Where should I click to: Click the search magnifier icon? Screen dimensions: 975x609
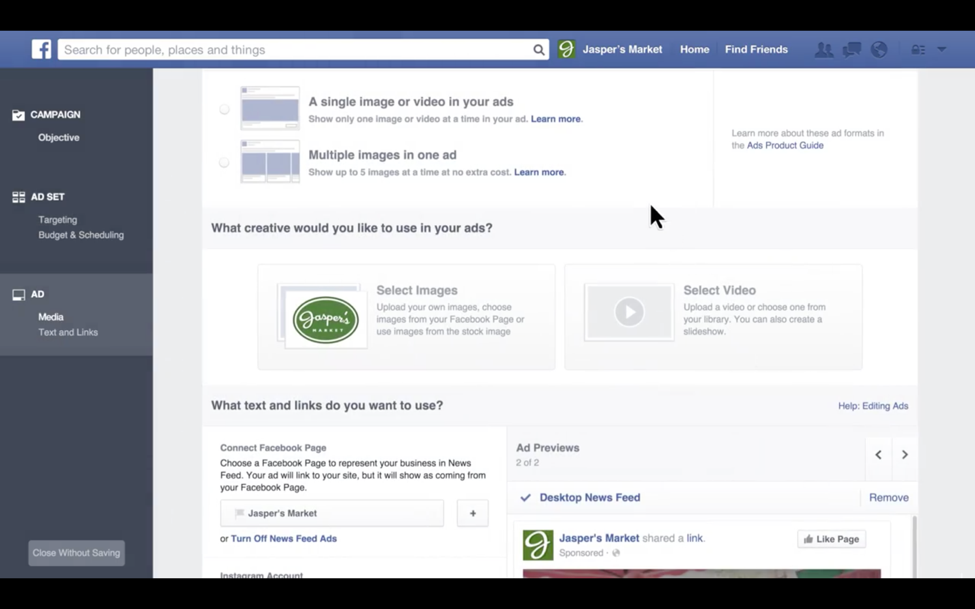[x=538, y=50]
